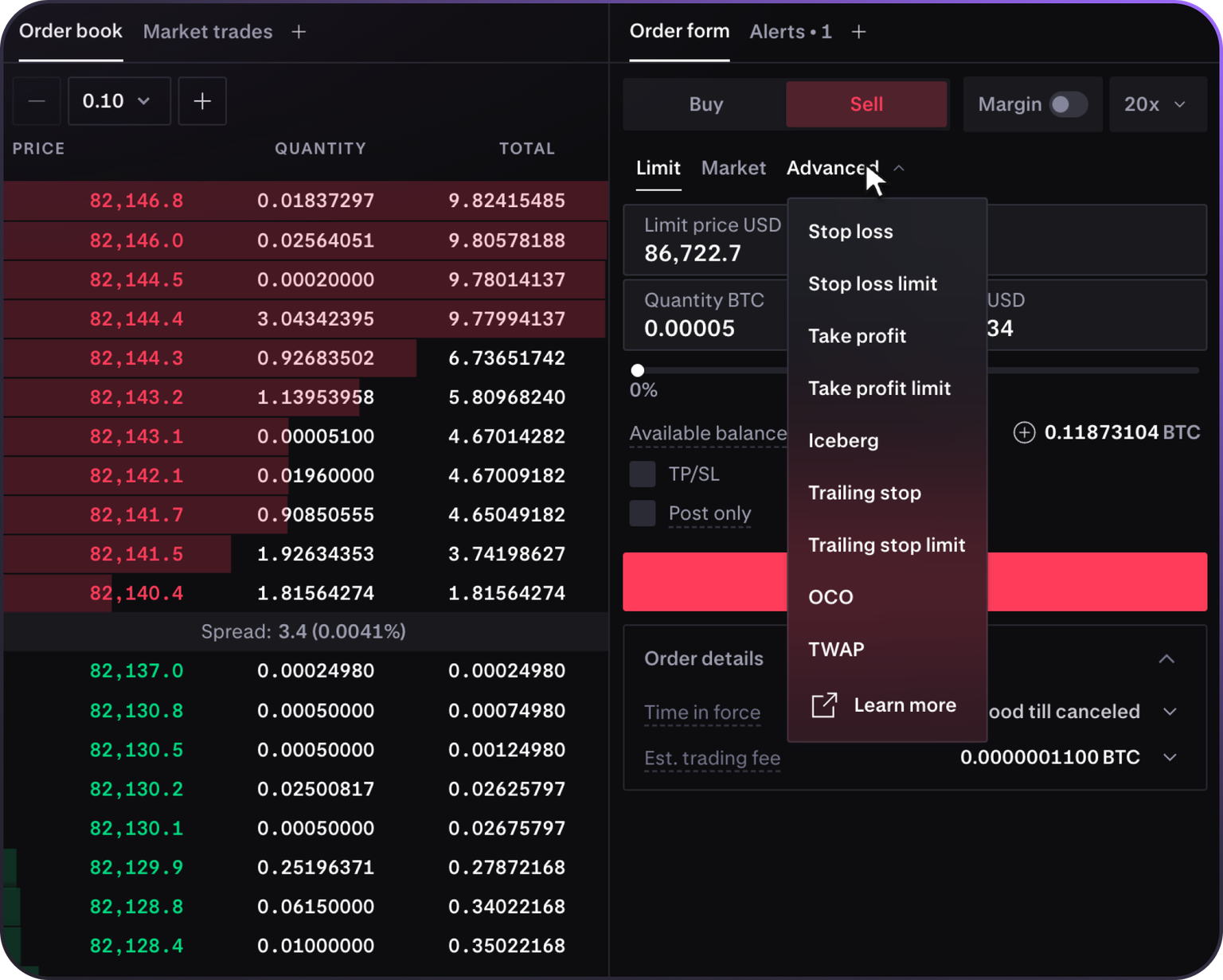The image size is (1223, 980).
Task: Click the external link icon next to Learn more
Action: coord(824,705)
